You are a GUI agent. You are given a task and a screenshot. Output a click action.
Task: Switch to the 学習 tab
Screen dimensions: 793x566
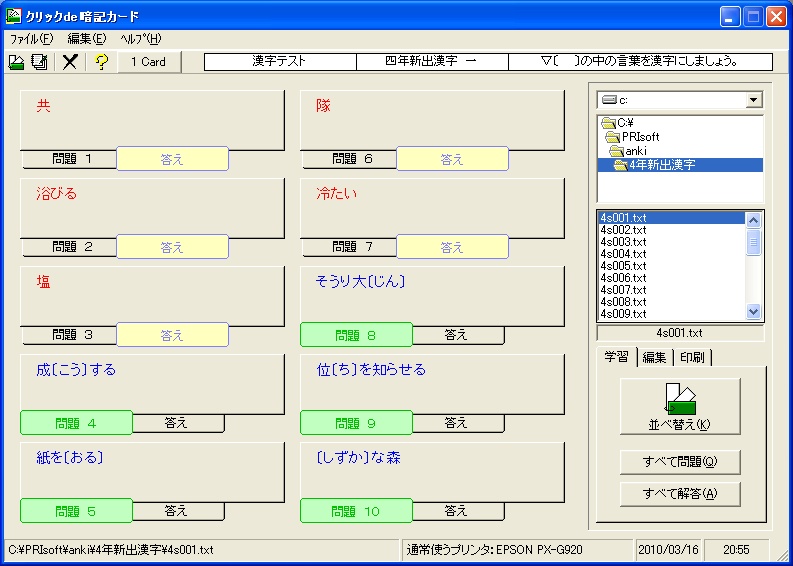click(x=616, y=357)
